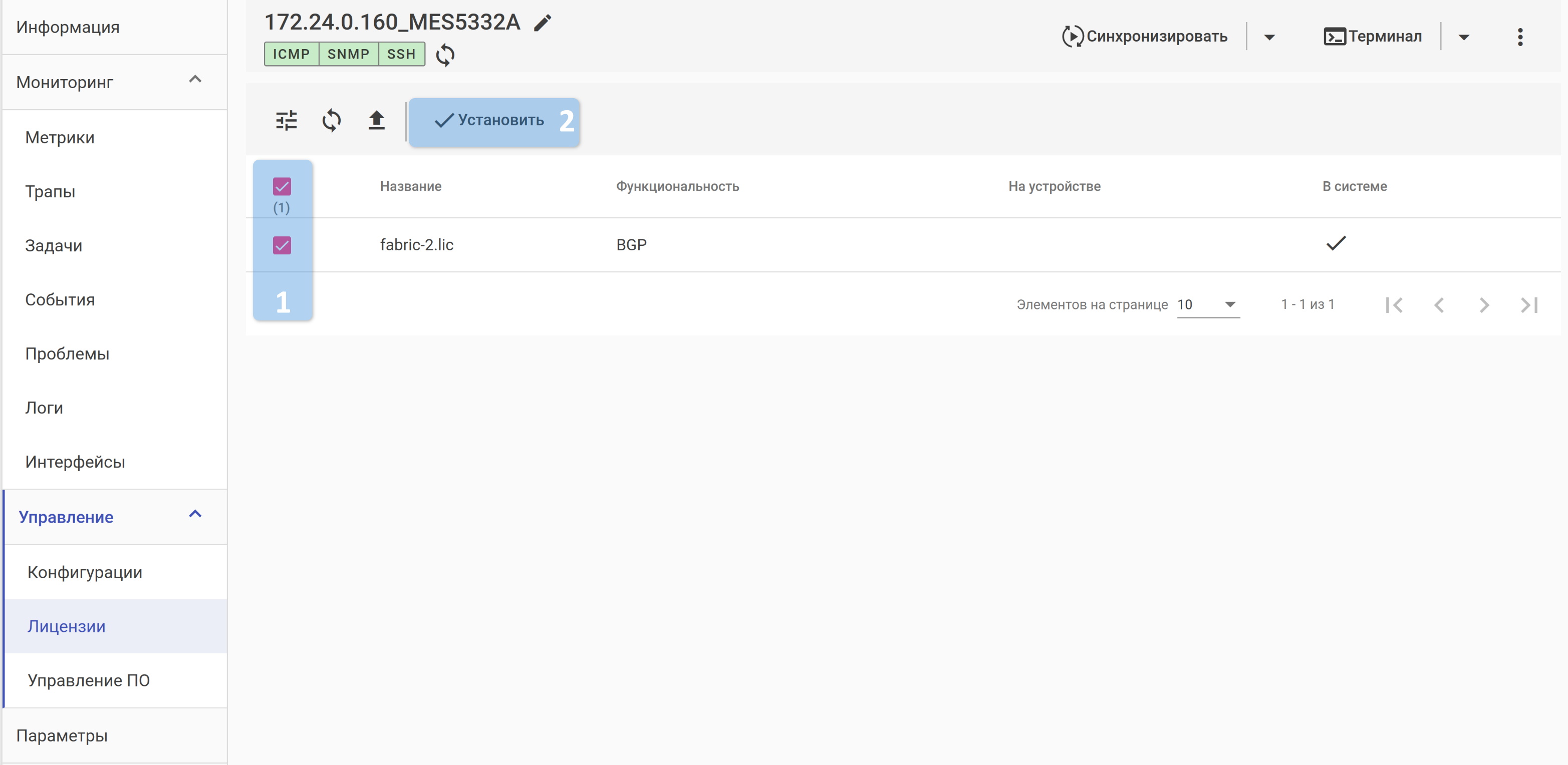Open dropdown arrow next to Синхронизировать

coord(1269,37)
